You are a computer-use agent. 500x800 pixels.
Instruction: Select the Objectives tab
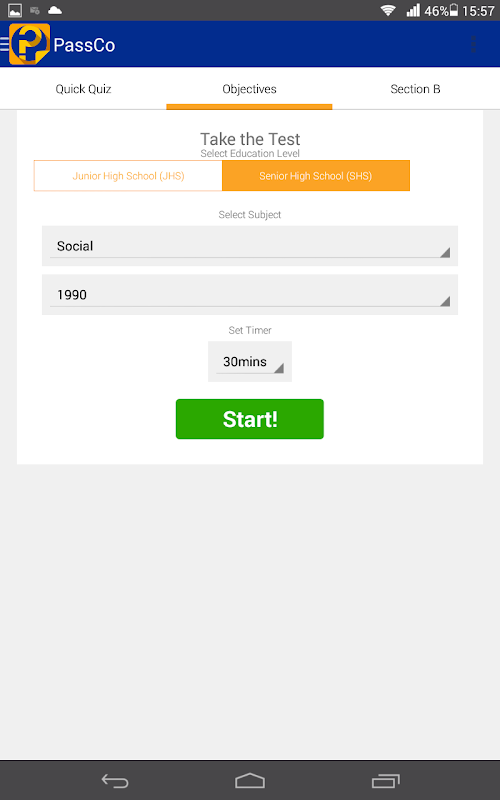point(249,89)
